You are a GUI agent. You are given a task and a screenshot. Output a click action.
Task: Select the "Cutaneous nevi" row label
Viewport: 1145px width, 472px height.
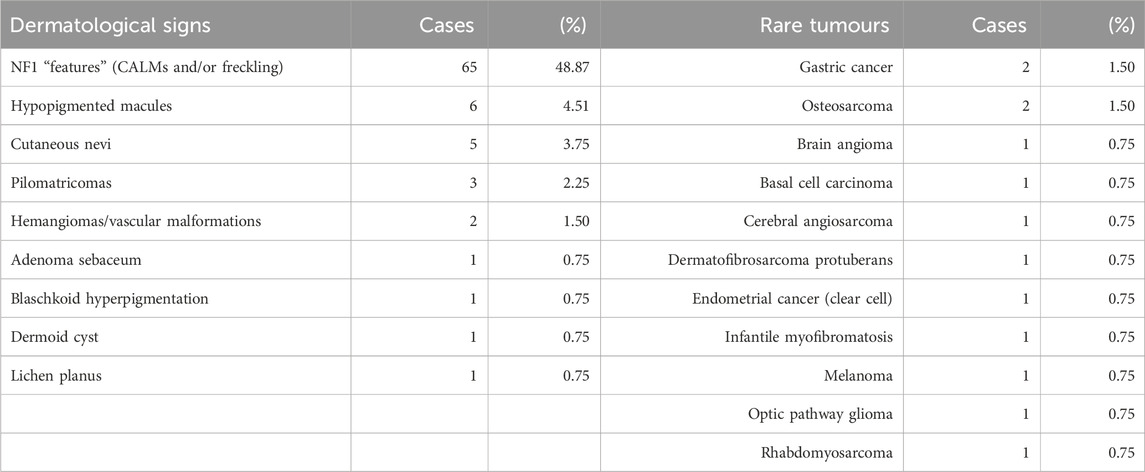click(61, 145)
